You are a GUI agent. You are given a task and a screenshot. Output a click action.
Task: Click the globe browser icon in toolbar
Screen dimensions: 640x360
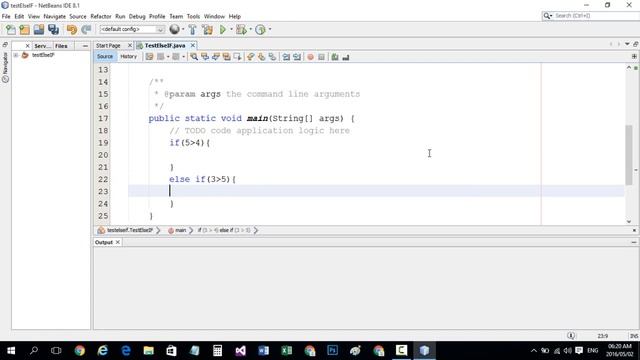point(174,29)
